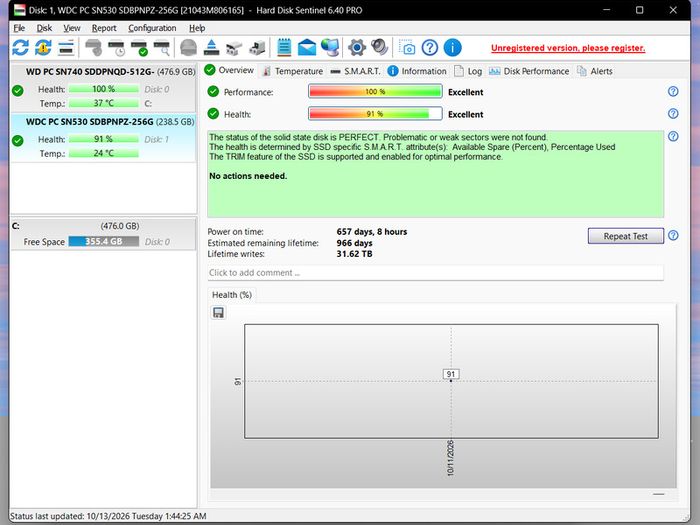This screenshot has width=700, height=525.
Task: Click the Performance 100 % gradient bar
Action: (x=375, y=92)
